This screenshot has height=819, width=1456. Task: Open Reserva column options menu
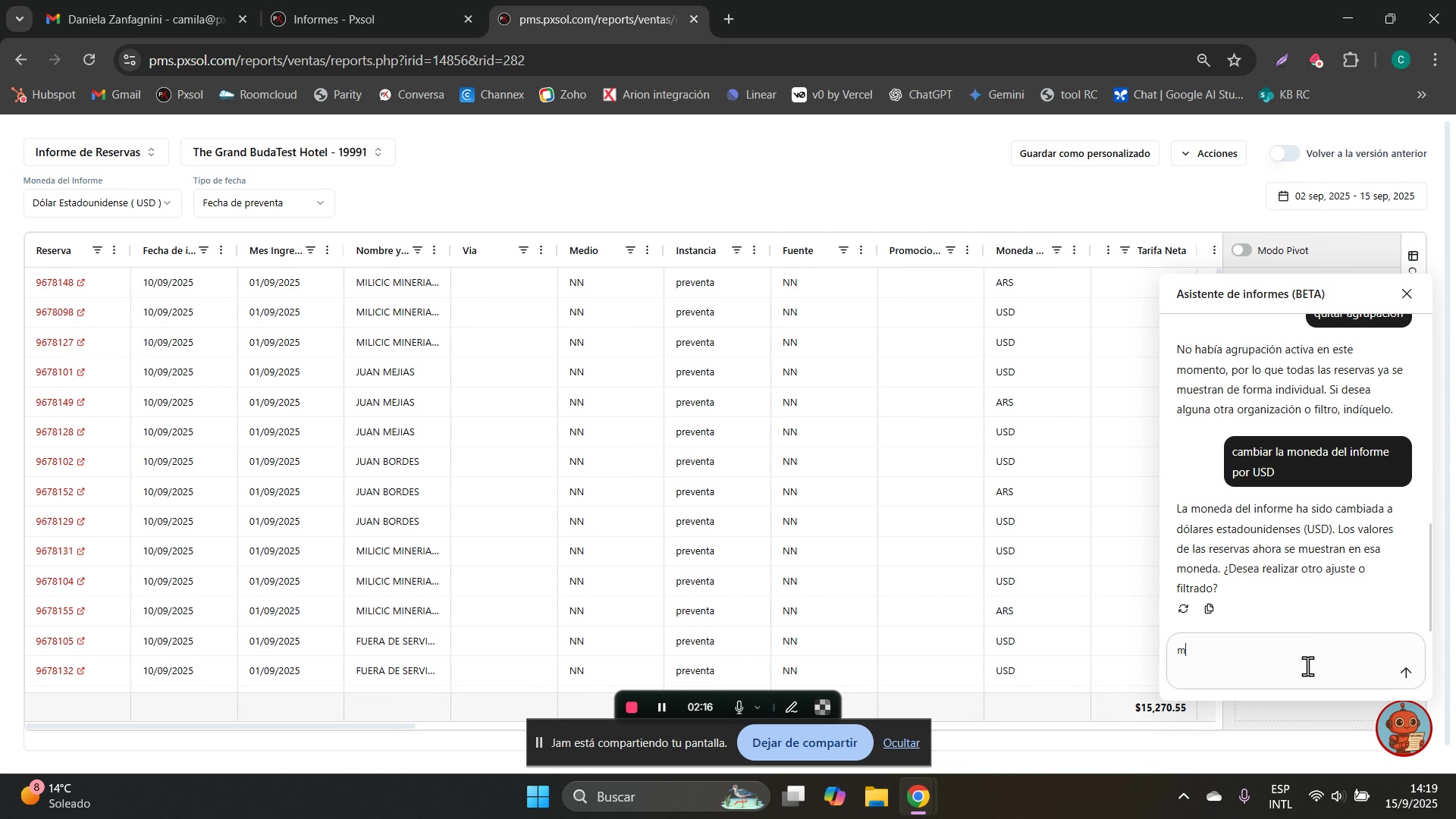[x=115, y=250]
